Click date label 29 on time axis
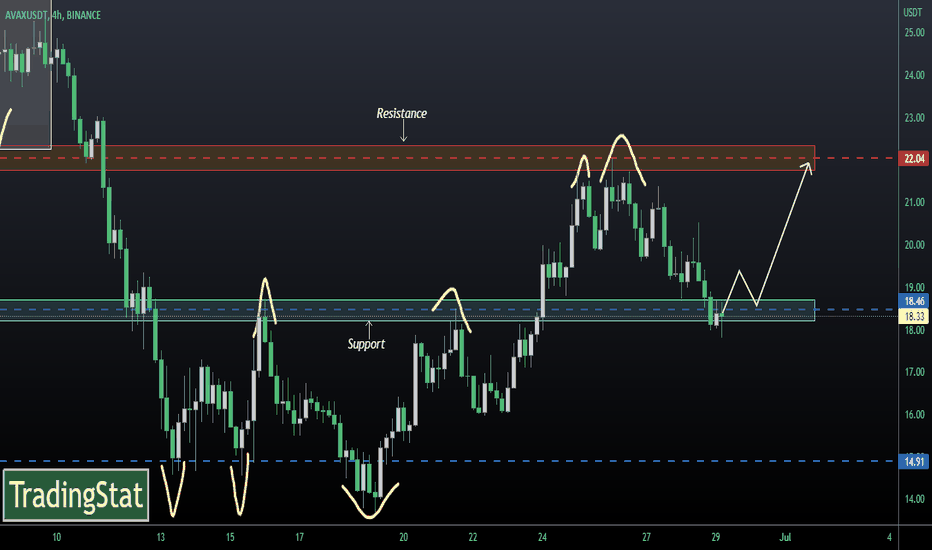 coord(716,537)
